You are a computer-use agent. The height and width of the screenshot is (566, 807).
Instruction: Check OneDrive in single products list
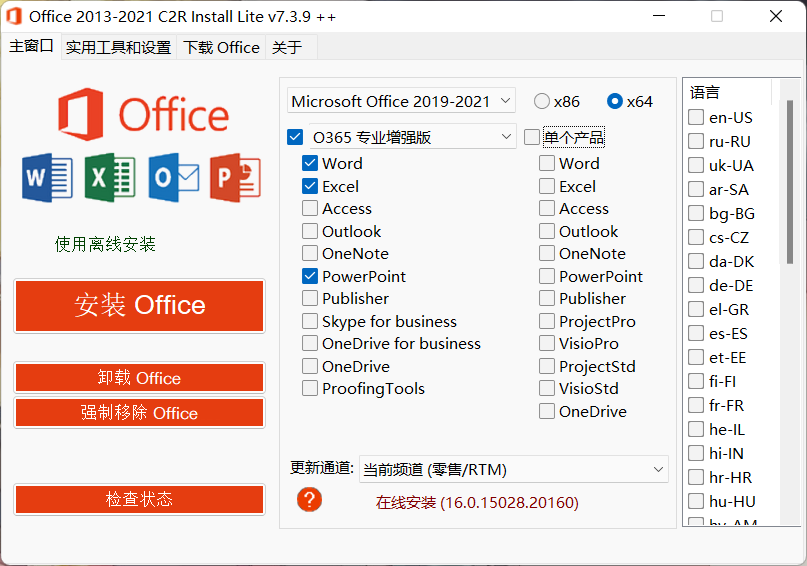pos(547,411)
